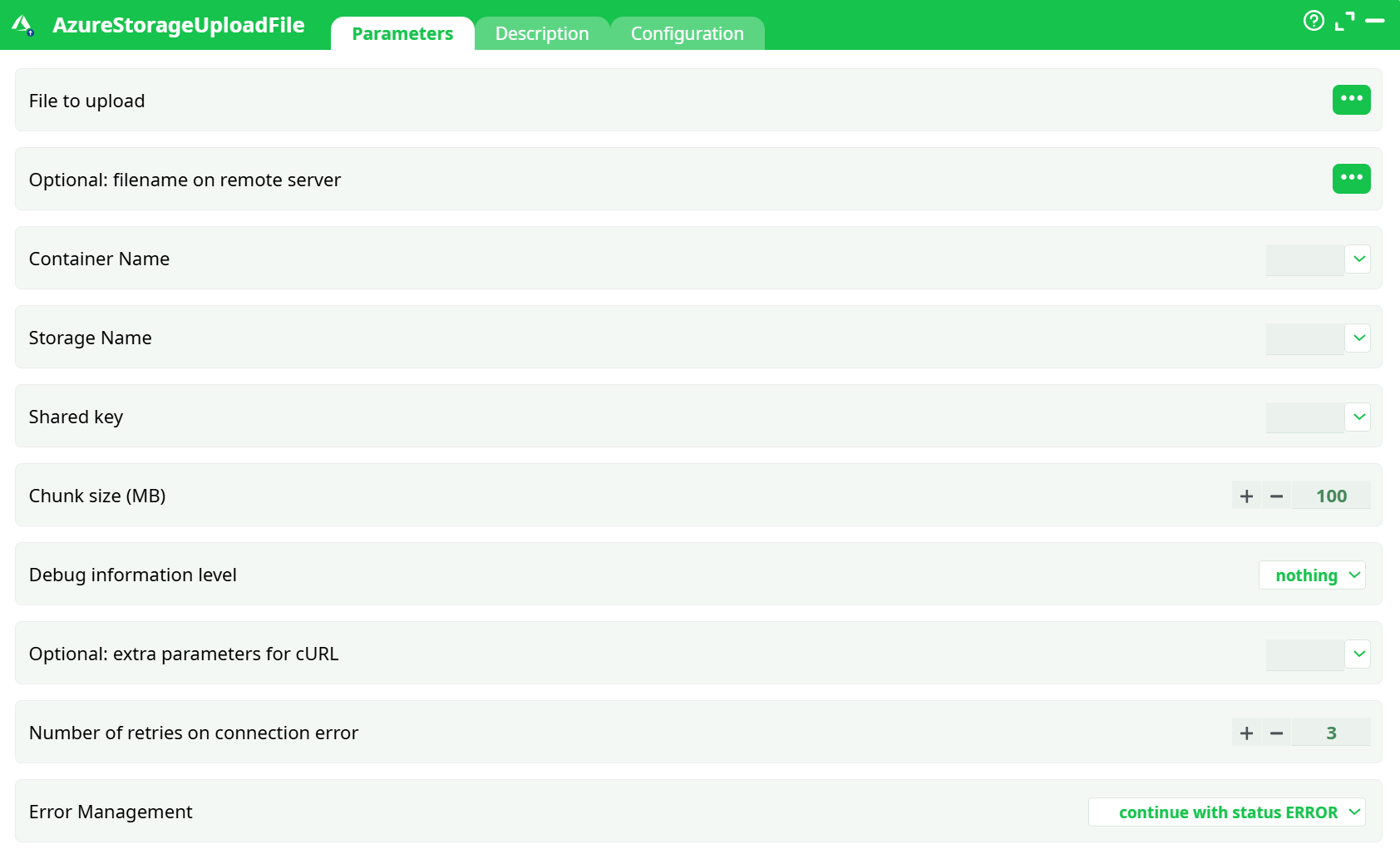Browse for the file to upload
1400x854 pixels.
point(1352,100)
